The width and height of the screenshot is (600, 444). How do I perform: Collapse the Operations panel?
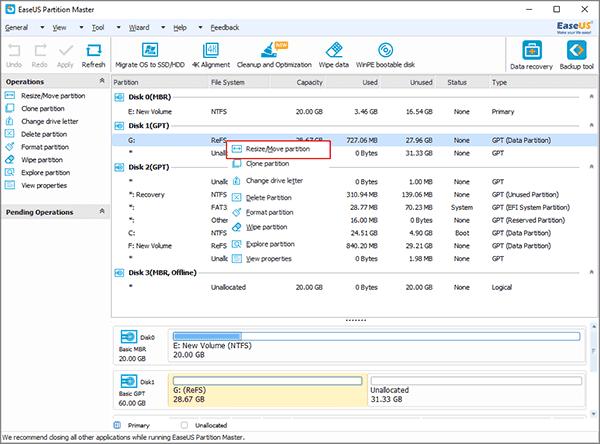click(100, 81)
